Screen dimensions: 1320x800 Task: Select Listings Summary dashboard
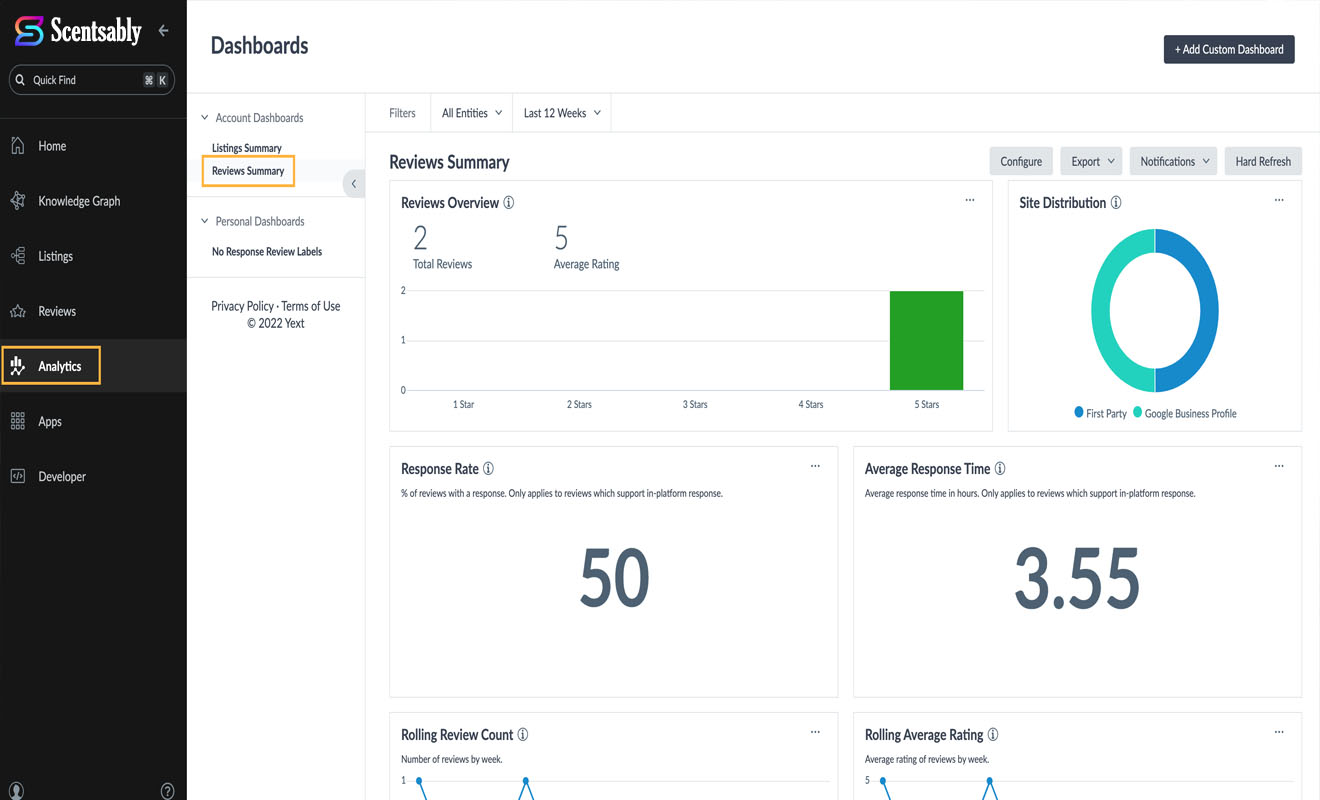[247, 148]
